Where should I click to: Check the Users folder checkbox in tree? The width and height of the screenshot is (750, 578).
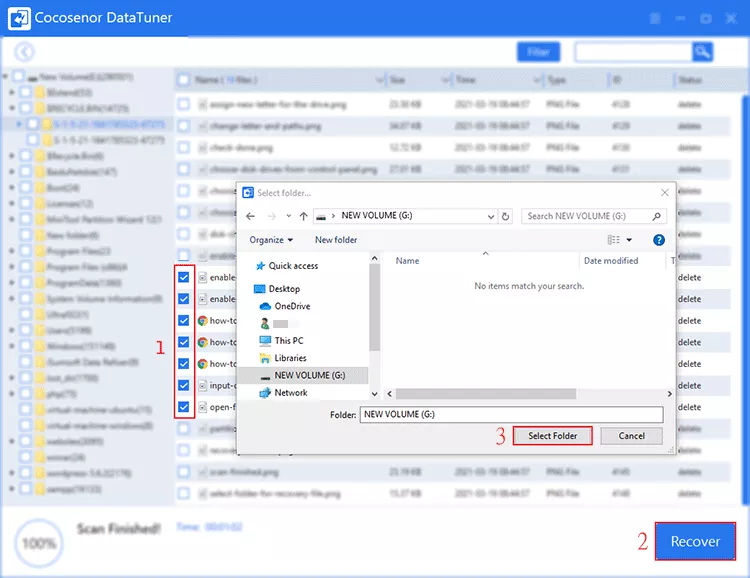coord(26,330)
